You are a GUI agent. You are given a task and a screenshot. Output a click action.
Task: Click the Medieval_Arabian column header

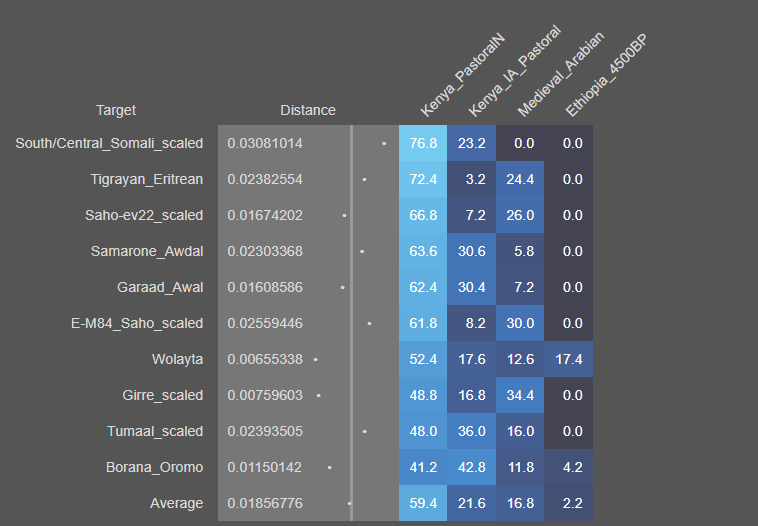(x=560, y=76)
